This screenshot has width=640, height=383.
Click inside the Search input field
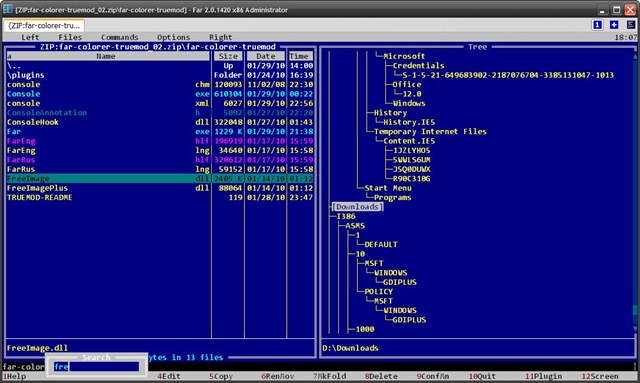(x=97, y=367)
